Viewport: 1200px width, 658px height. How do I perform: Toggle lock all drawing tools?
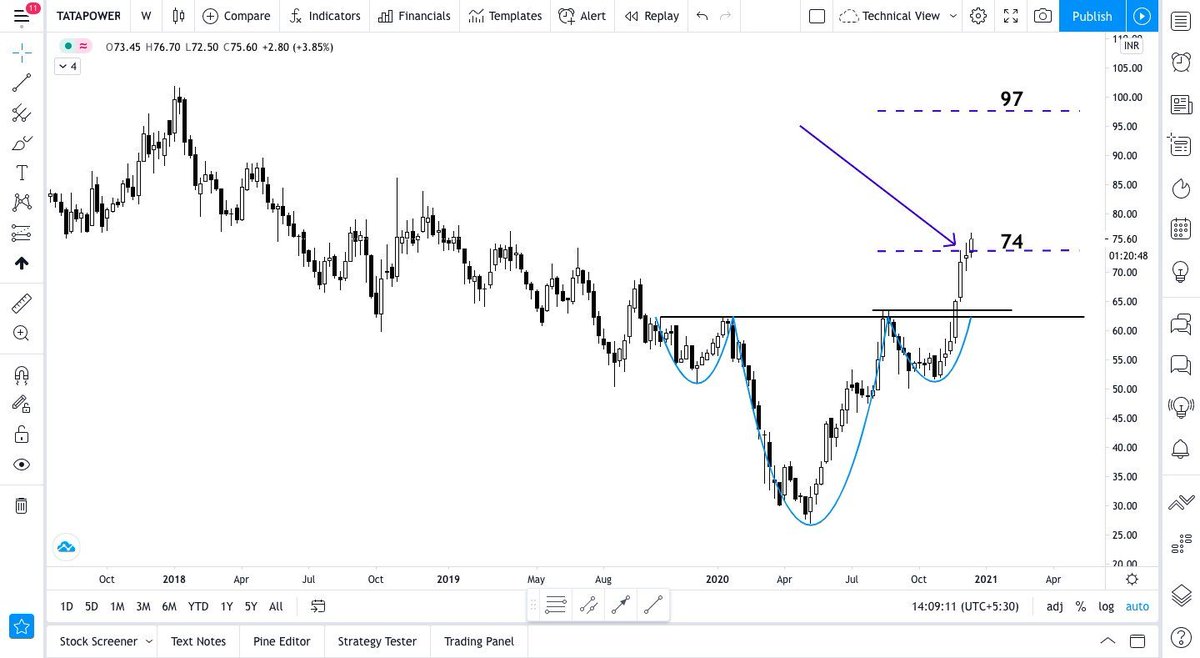point(21,435)
